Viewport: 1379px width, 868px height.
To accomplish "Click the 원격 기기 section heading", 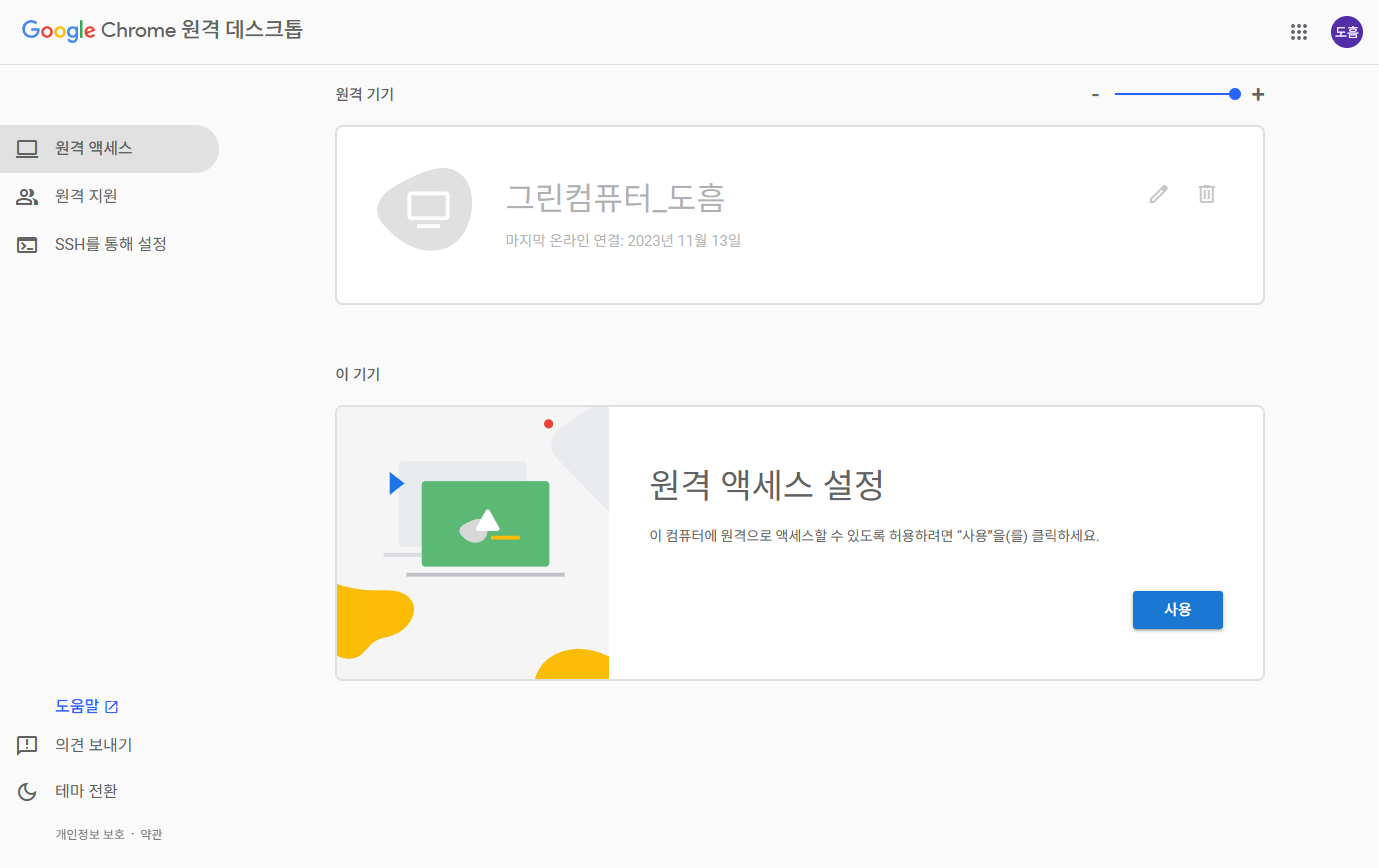I will click(365, 94).
